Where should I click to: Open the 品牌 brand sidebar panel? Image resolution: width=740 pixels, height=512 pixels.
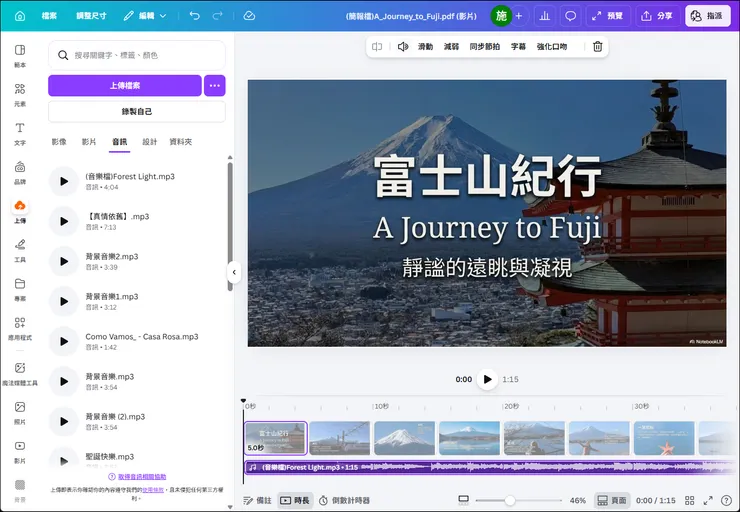click(20, 173)
